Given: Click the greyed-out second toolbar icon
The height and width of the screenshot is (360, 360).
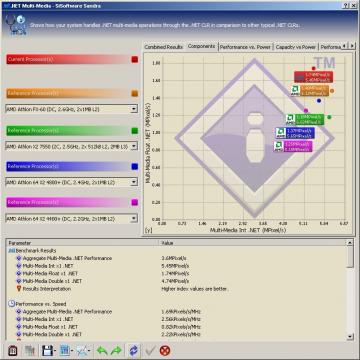Looking at the screenshot, I should pyautogui.click(x=30, y=350).
